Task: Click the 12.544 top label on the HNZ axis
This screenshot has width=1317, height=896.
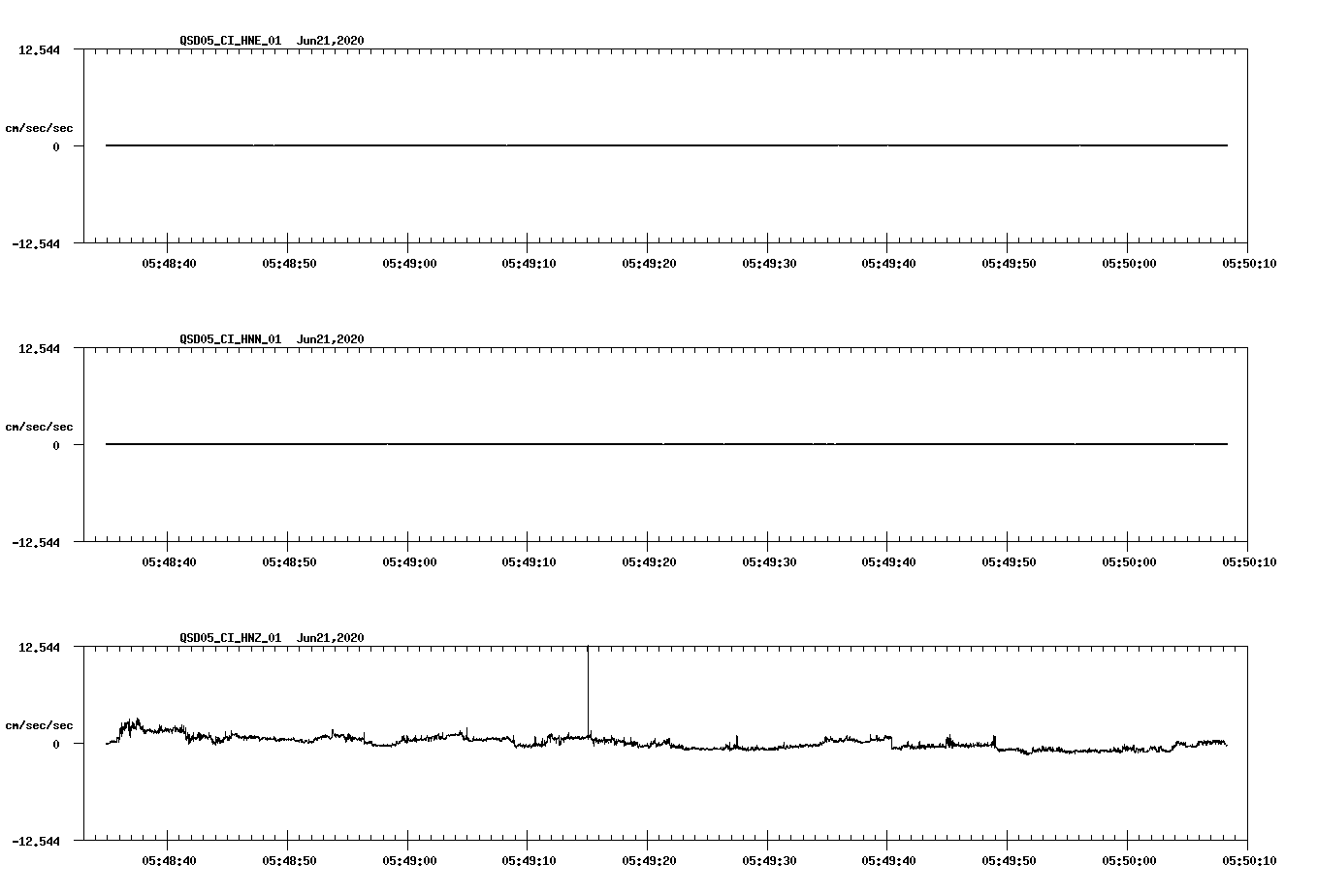Action: (x=39, y=648)
